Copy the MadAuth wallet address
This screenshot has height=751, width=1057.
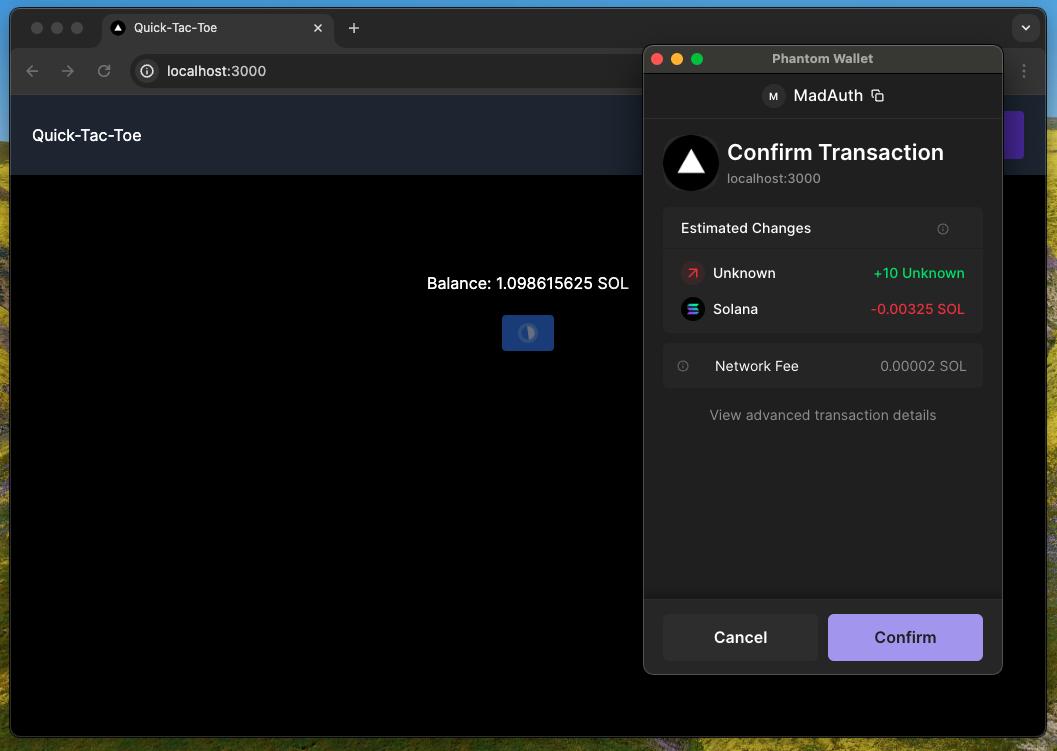tap(878, 96)
